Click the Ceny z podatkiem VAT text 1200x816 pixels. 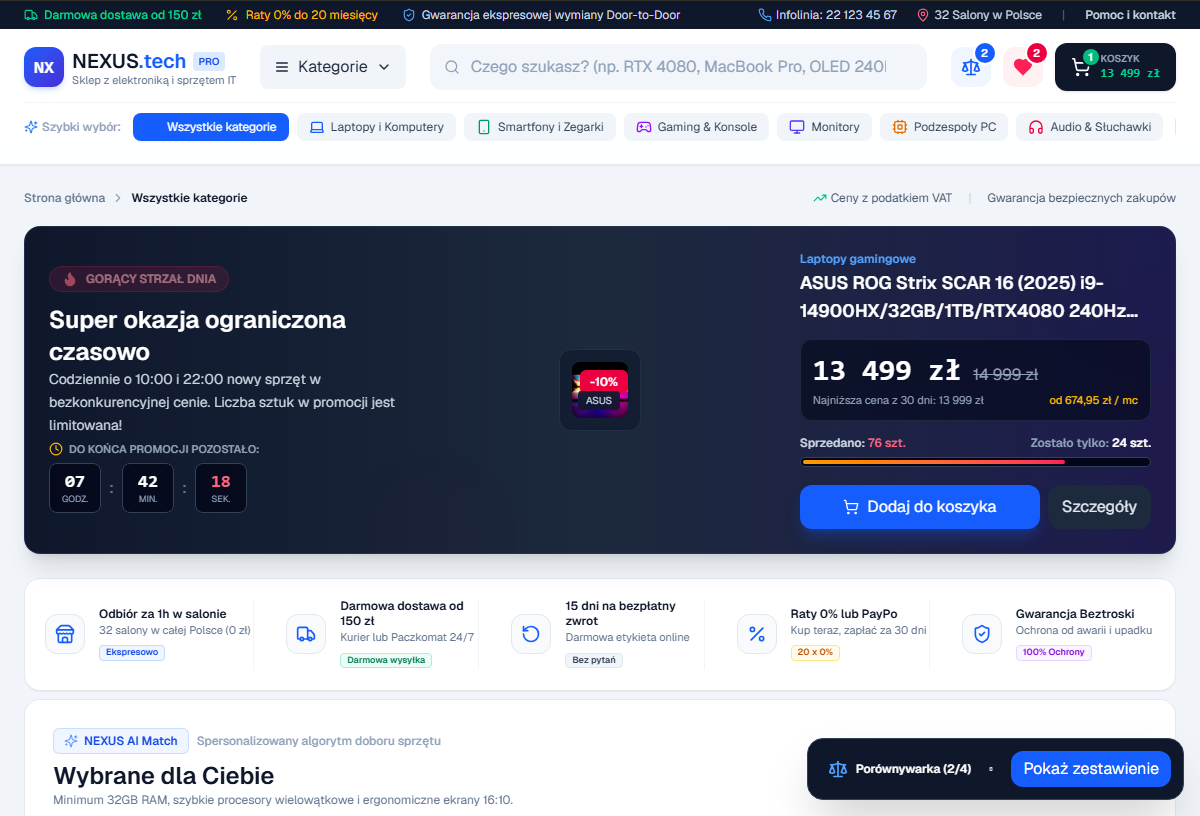coord(891,198)
